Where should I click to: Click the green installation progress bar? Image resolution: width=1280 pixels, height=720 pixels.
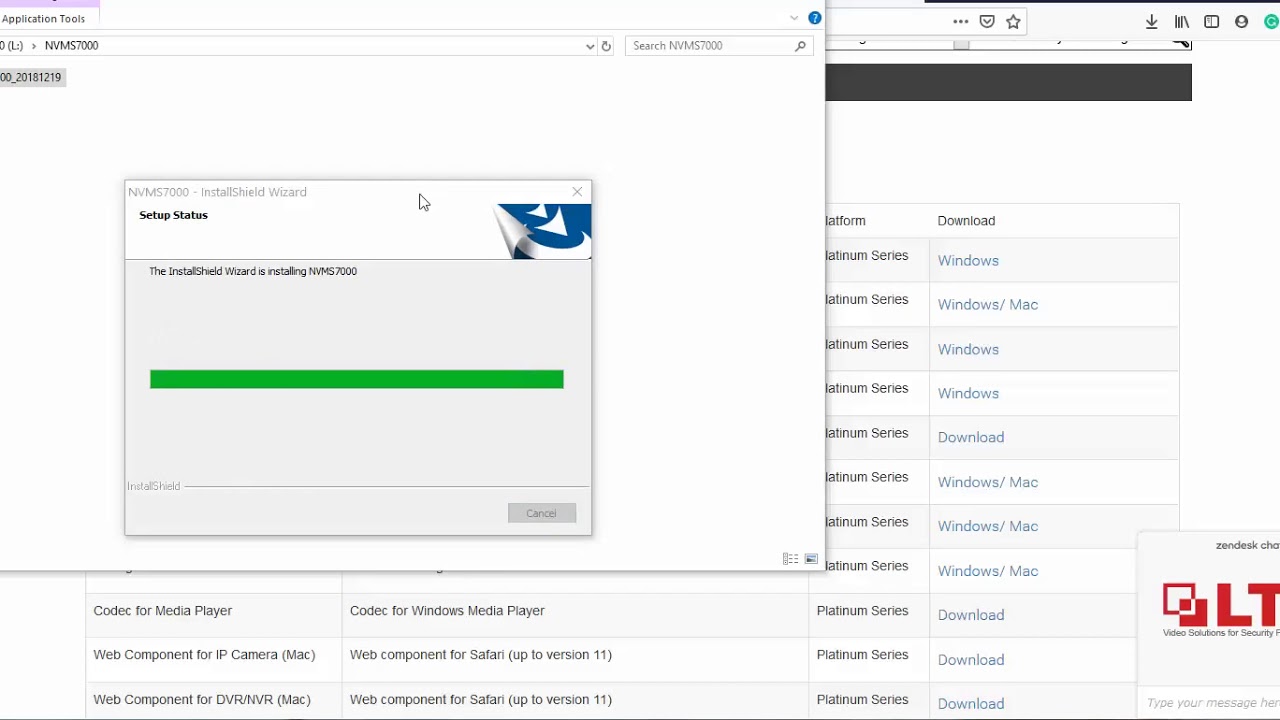tap(356, 379)
